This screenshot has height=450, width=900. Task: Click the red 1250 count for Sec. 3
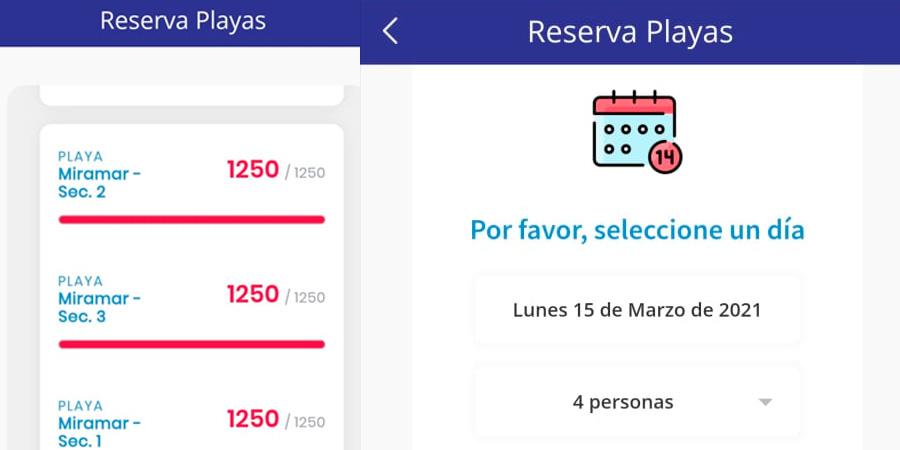coord(252,295)
